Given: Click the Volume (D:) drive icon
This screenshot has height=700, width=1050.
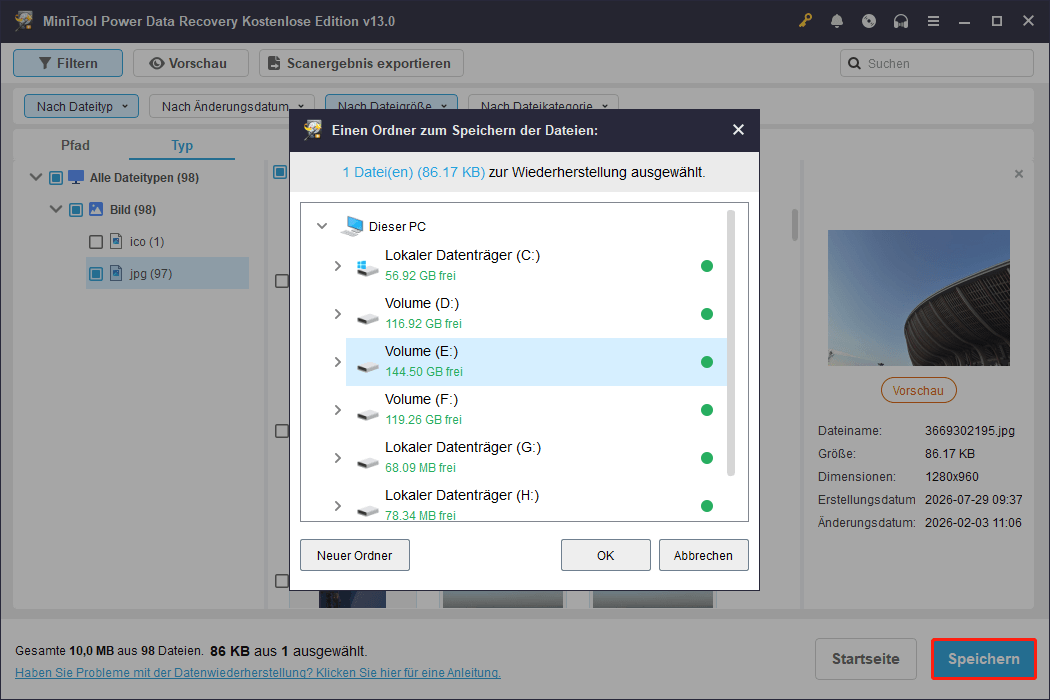Looking at the screenshot, I should [368, 318].
